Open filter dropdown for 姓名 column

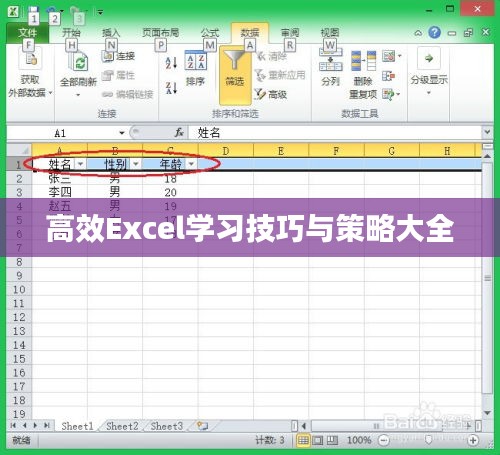80,164
